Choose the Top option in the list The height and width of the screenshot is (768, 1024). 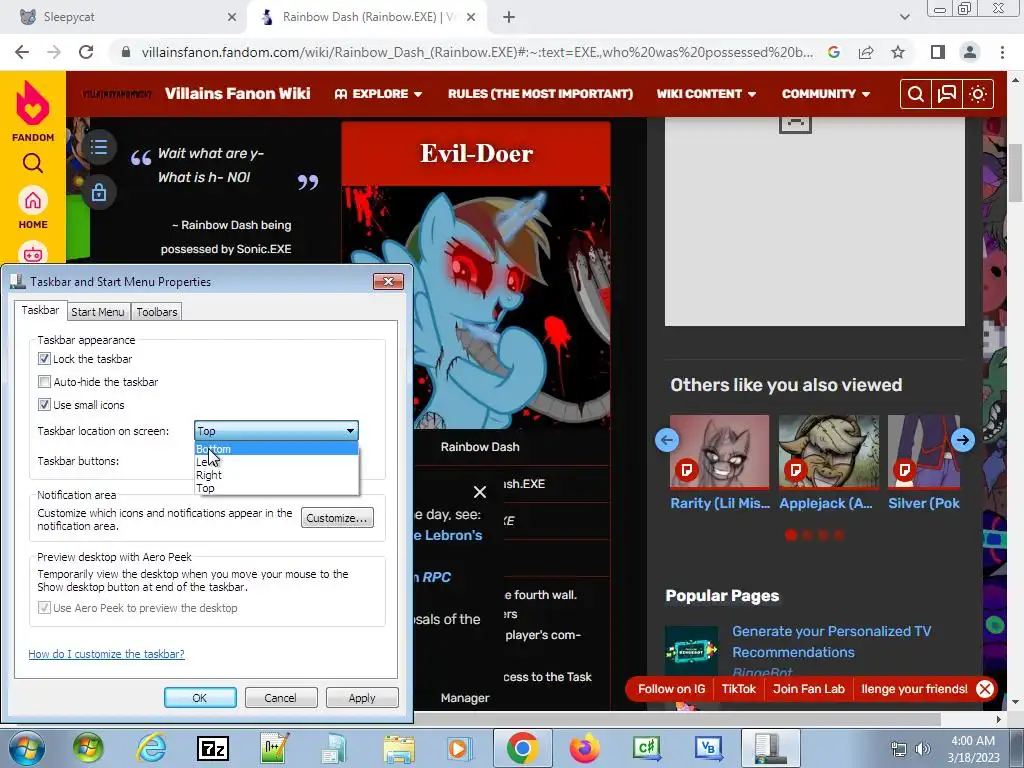(276, 488)
